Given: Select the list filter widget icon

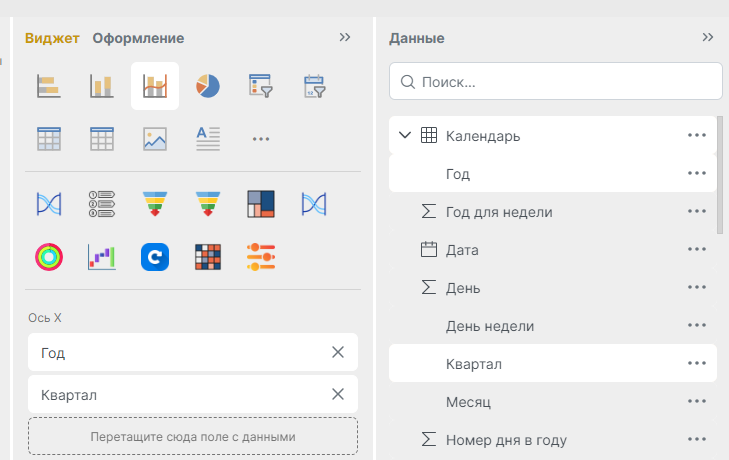Looking at the screenshot, I should (261, 86).
